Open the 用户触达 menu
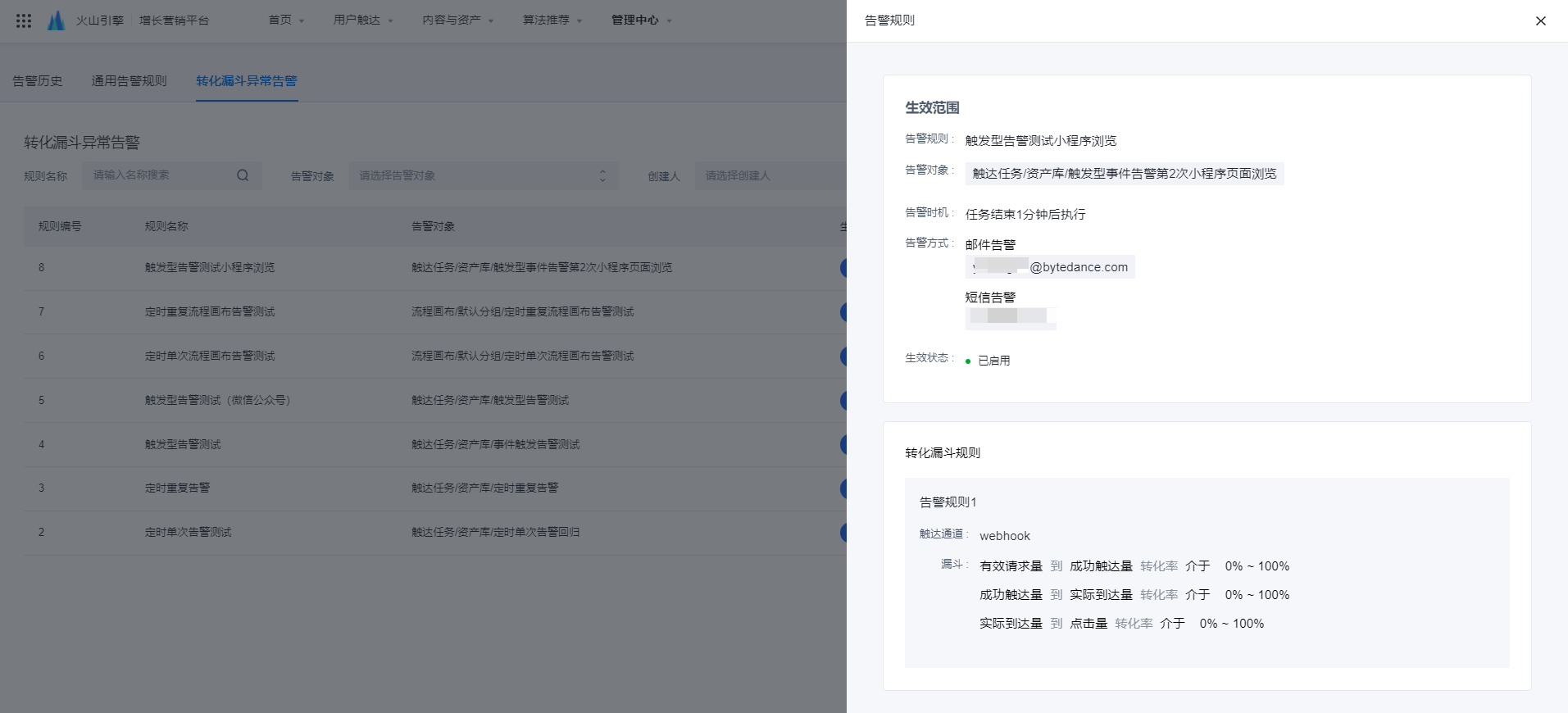1568x713 pixels. [363, 20]
